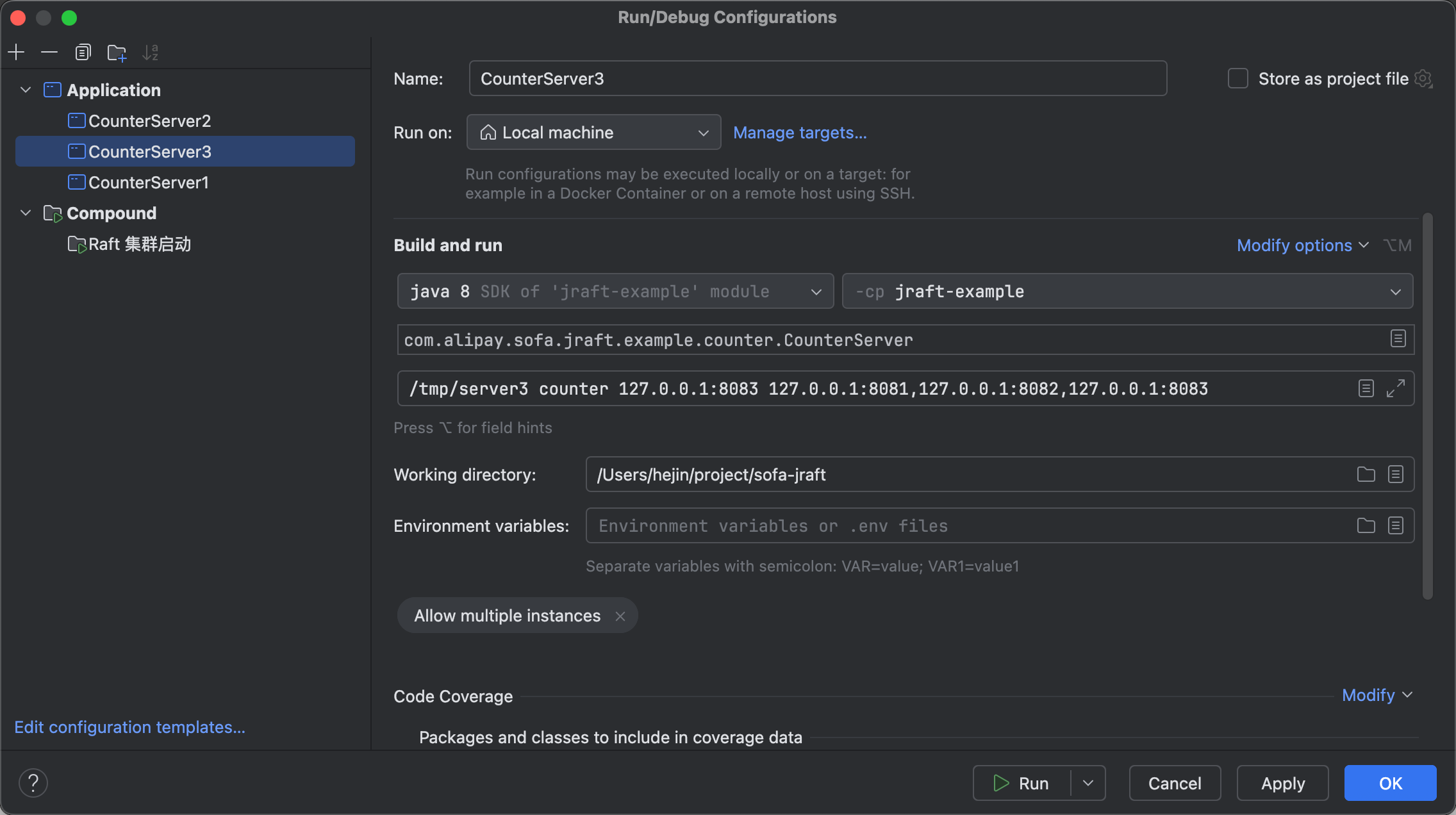Open the java 8 SDK dropdown

coord(615,292)
